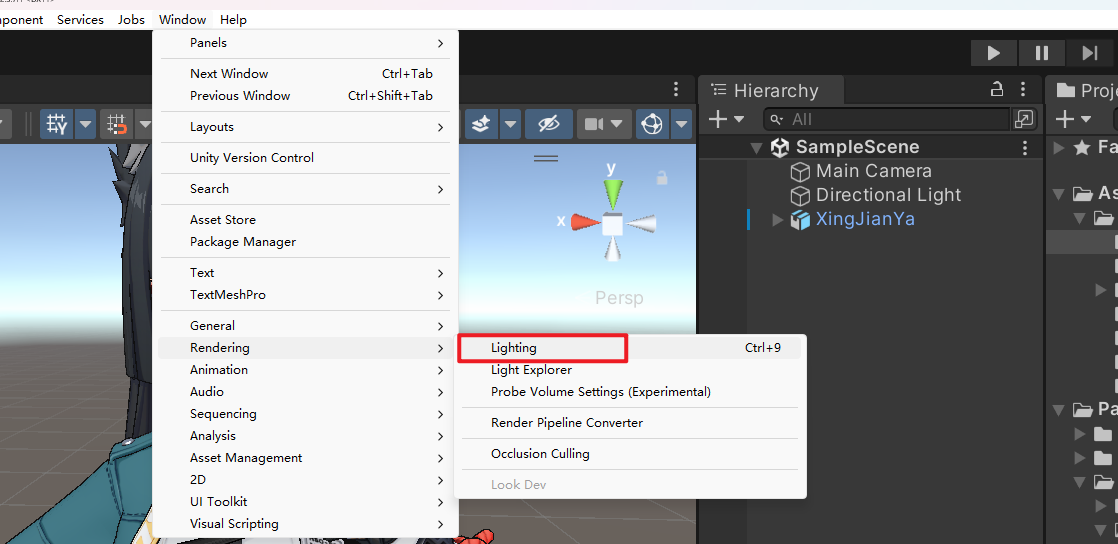Image resolution: width=1118 pixels, height=544 pixels.
Task: Toggle grid snapping magnet icon
Action: coord(117,124)
